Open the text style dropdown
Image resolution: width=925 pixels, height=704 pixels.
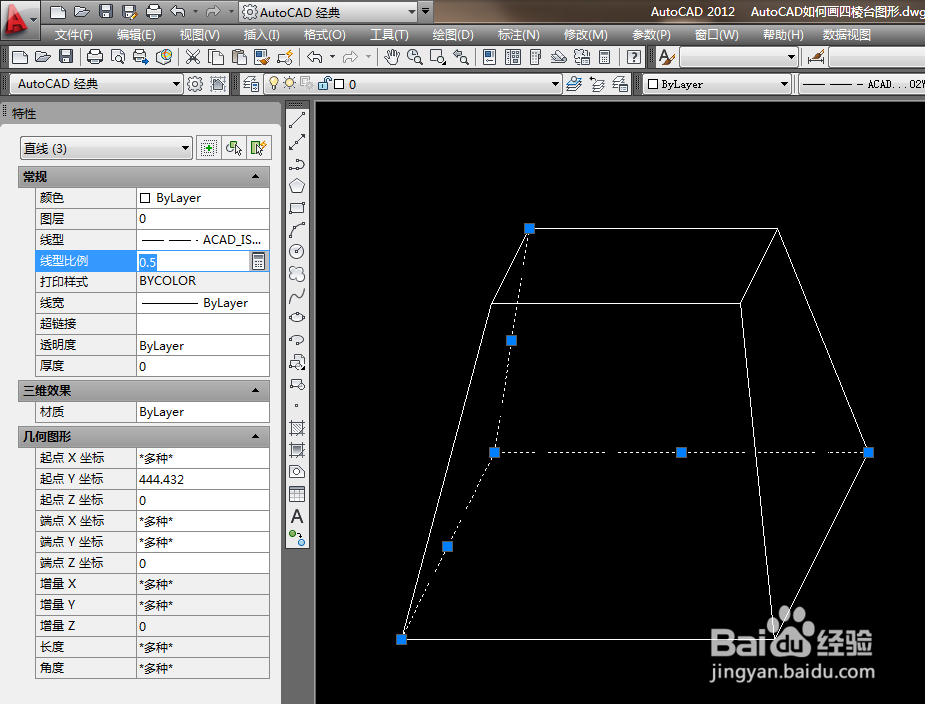tap(739, 57)
